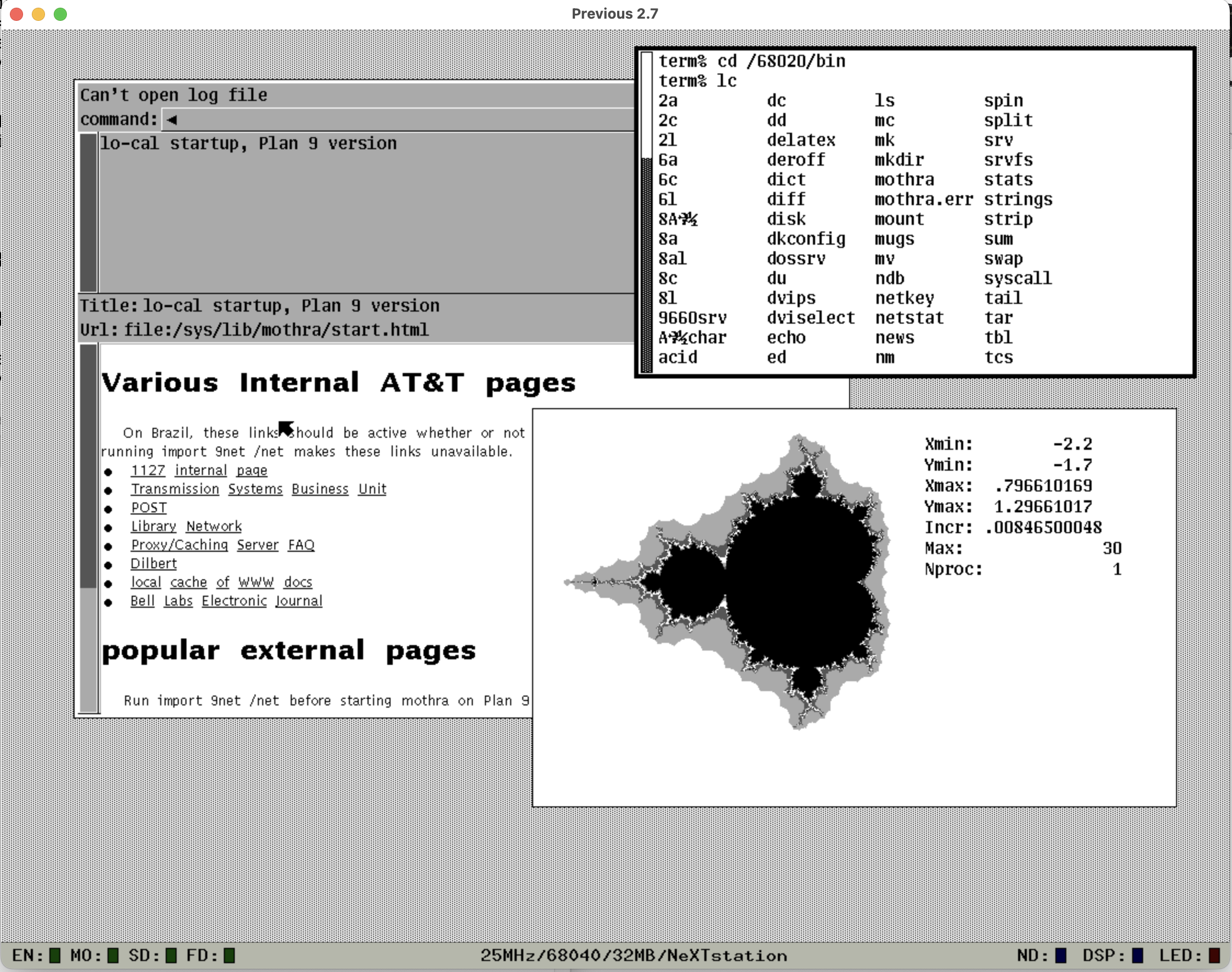Click the EN ethernet status indicator
The image size is (1232, 972).
pos(55,956)
